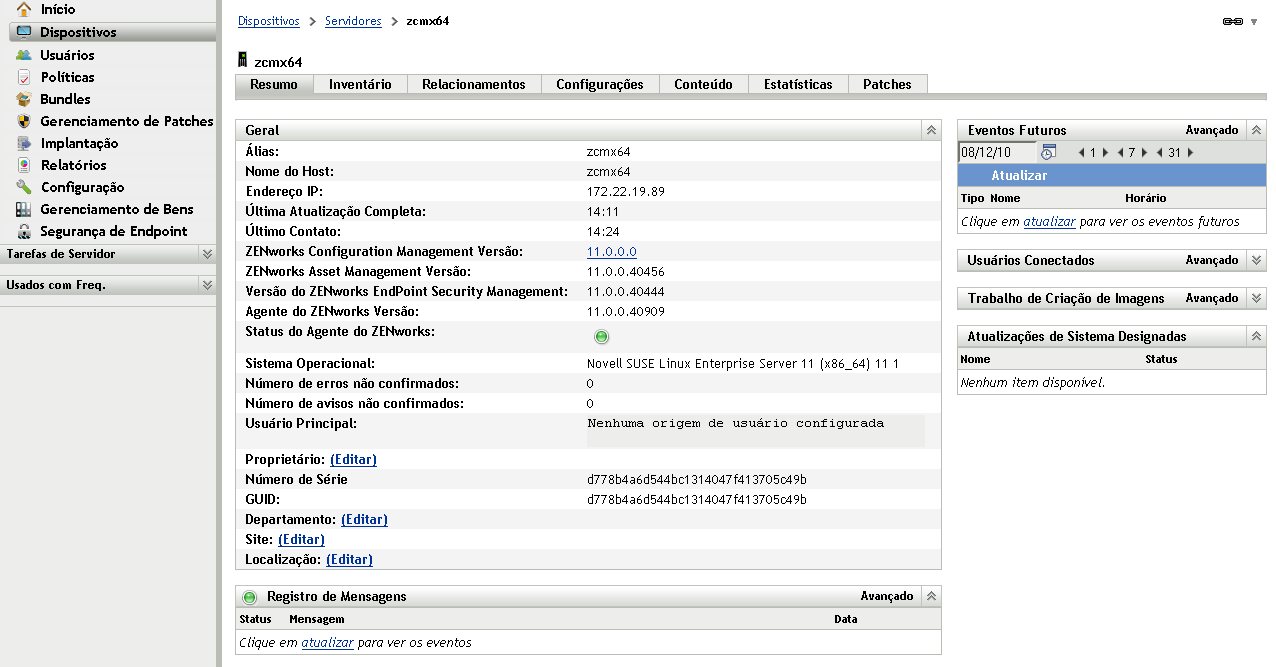Screen dimensions: 1276x667
Task: Open Relatórios via its report icon
Action: tap(24, 165)
